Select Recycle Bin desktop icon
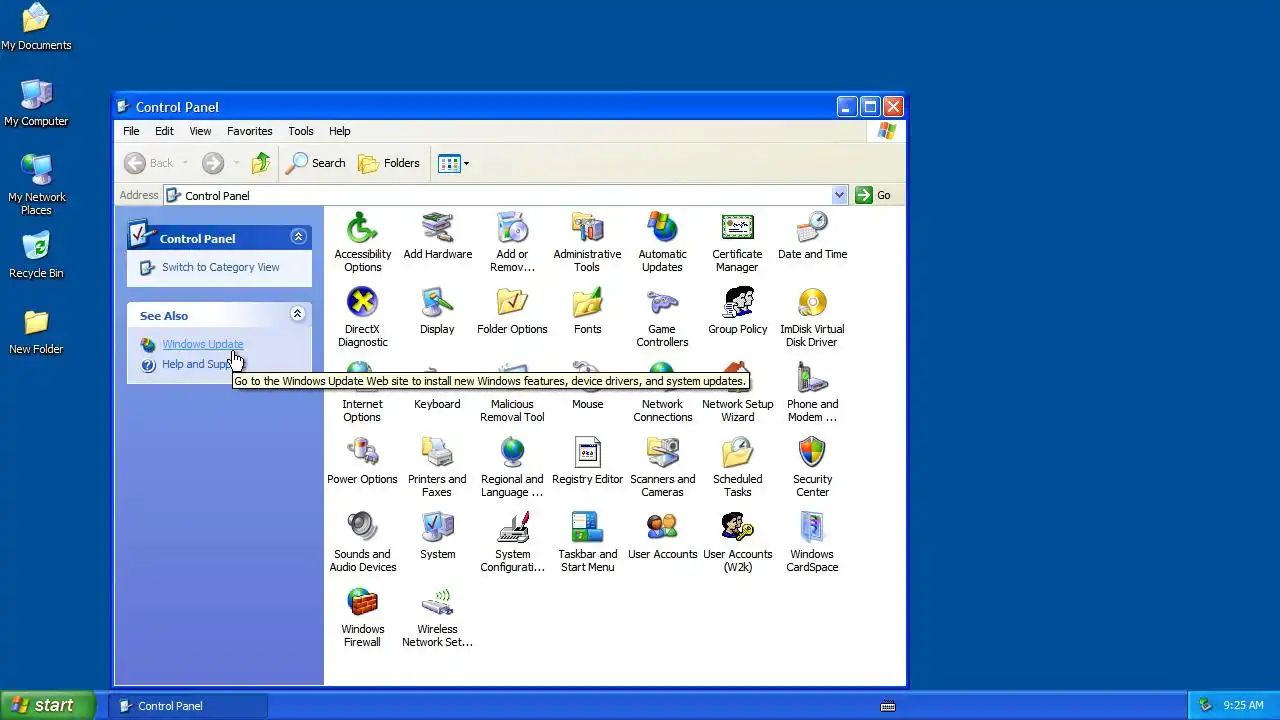 click(x=36, y=255)
